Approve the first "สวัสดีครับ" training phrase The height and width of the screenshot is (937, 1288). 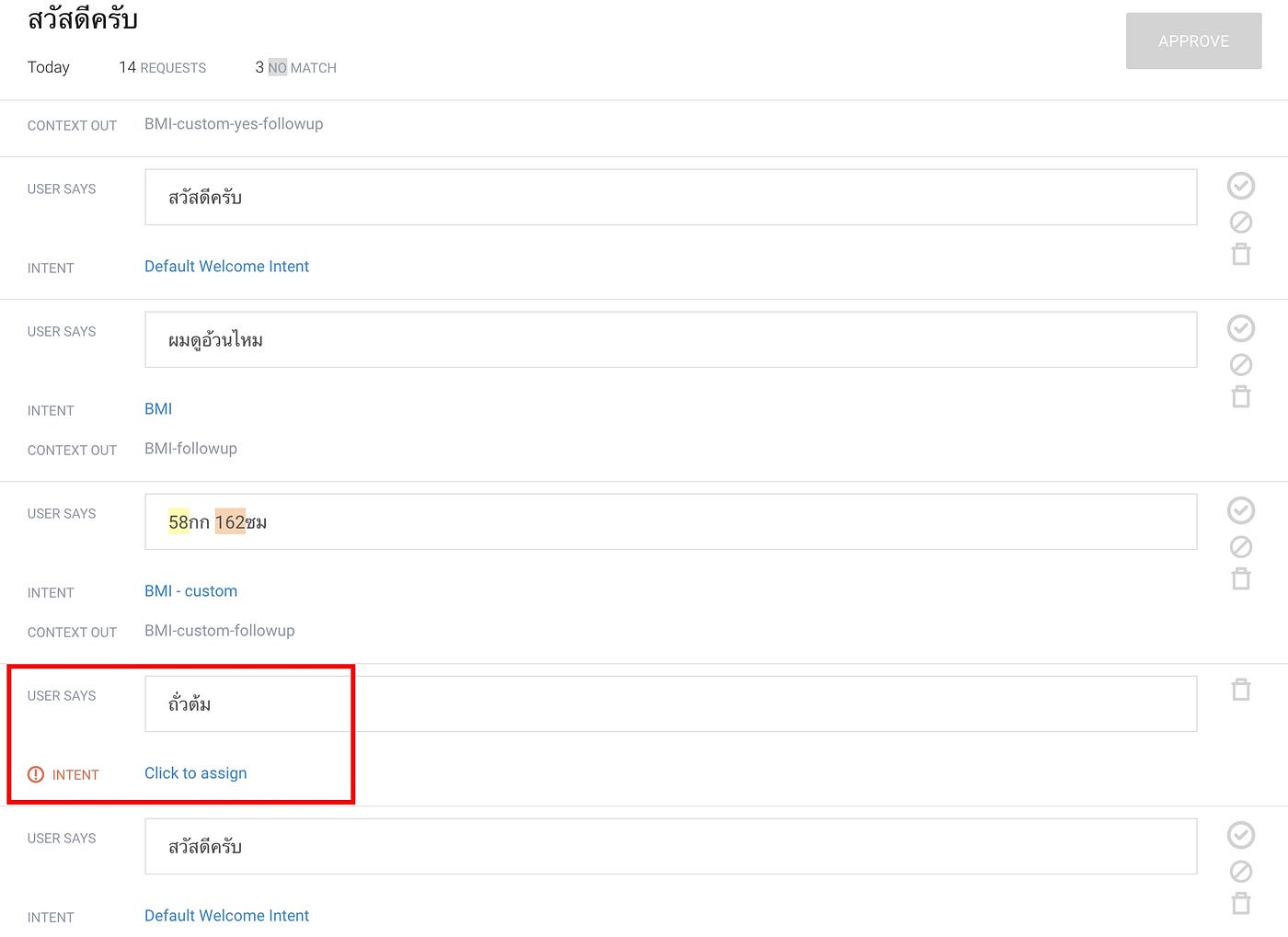click(1241, 186)
